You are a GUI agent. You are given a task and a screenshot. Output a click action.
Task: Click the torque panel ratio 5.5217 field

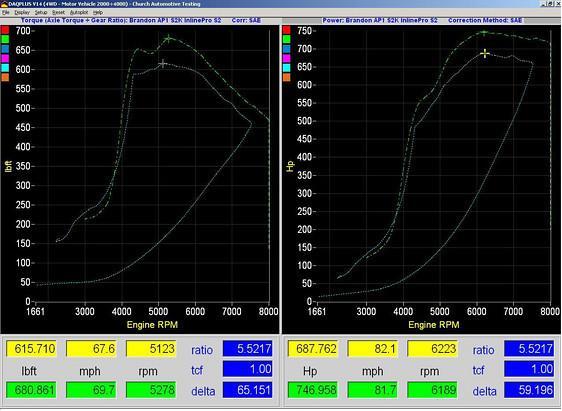click(x=247, y=349)
